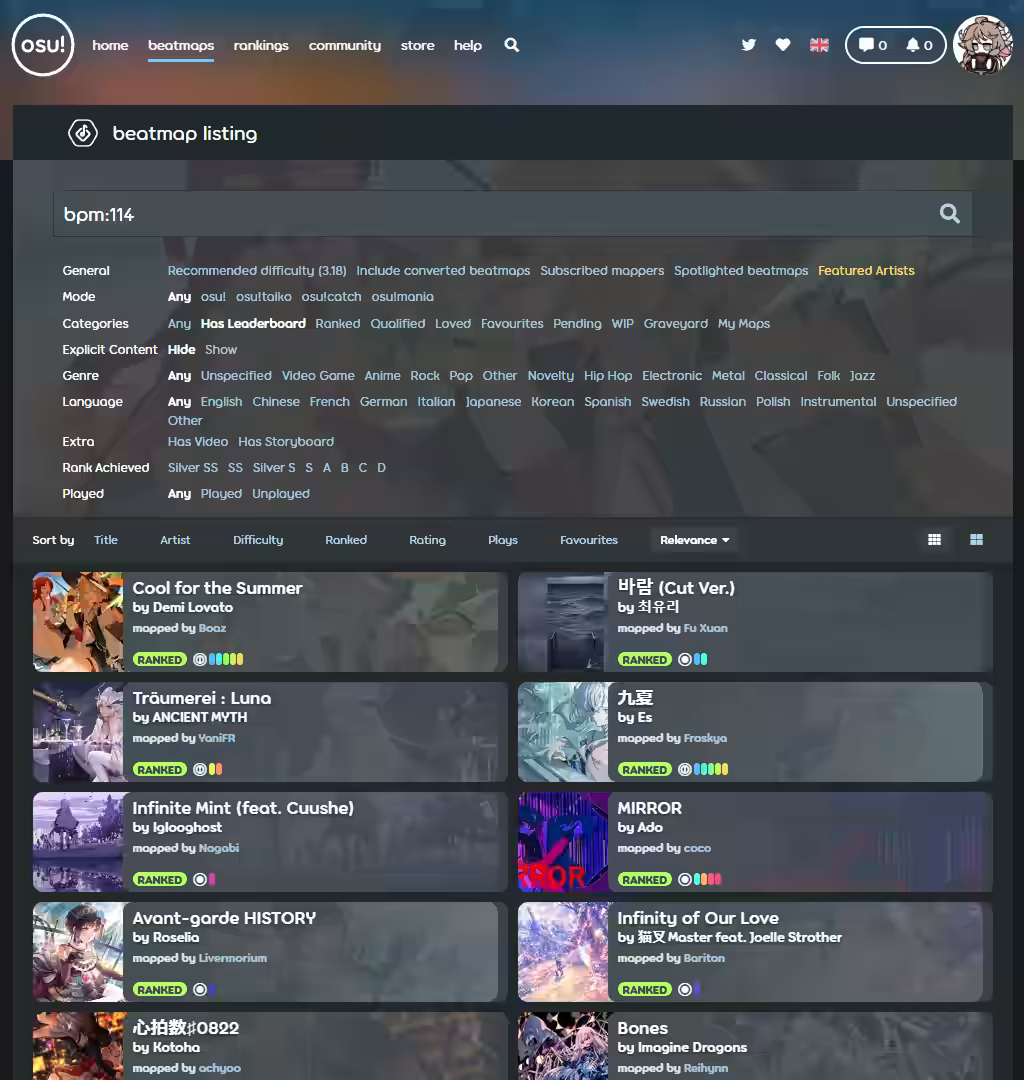Viewport: 1024px width, 1080px height.
Task: Sort beatmaps by Plays
Action: coord(503,540)
